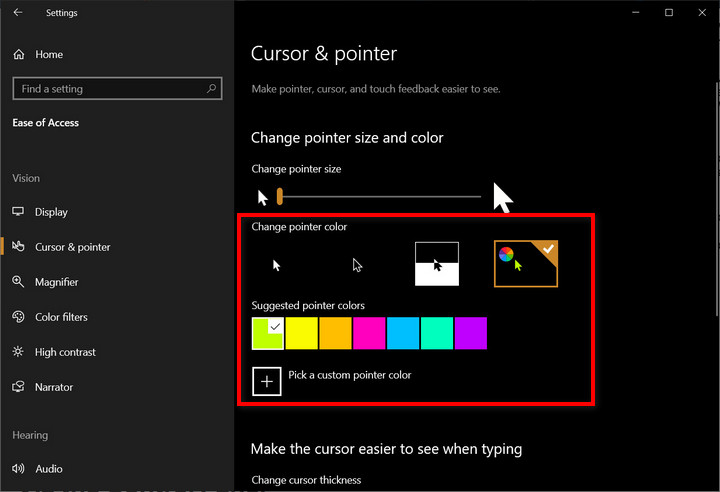Click the Audio speaker icon

point(19,469)
